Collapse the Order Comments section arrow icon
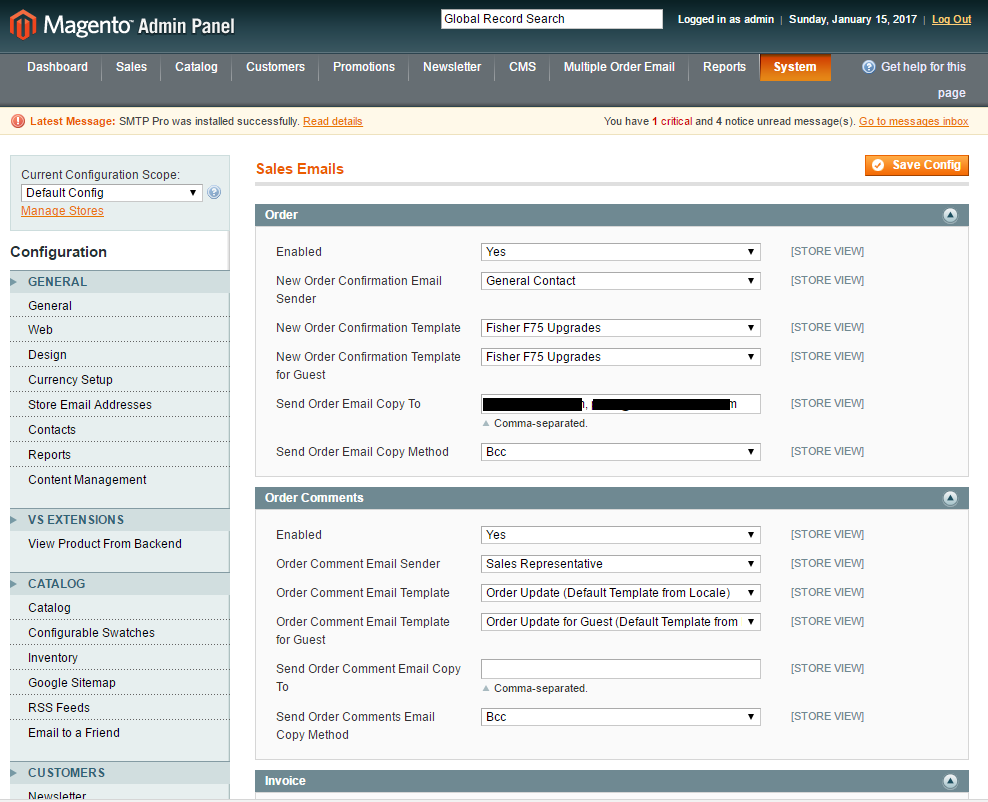Image resolution: width=988 pixels, height=802 pixels. coord(949,498)
